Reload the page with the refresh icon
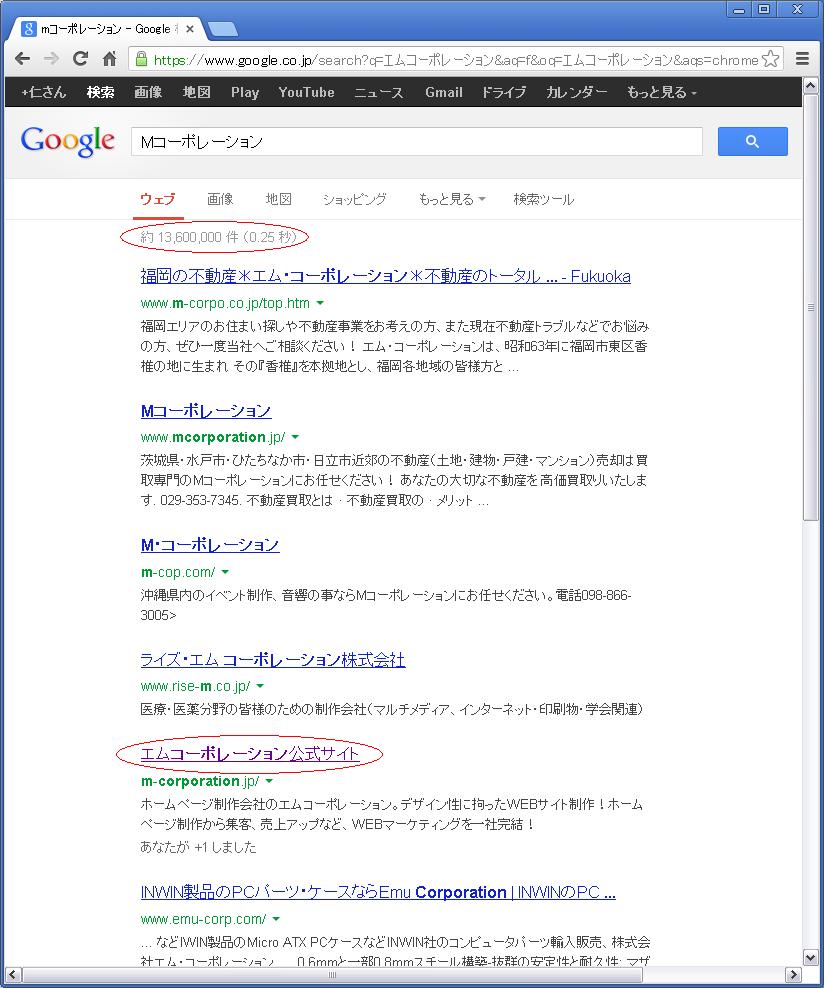 pyautogui.click(x=81, y=59)
